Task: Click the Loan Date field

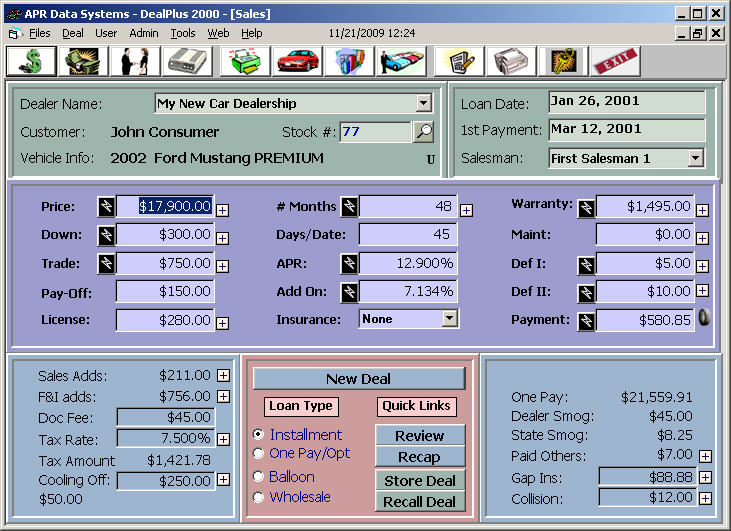Action: 626,102
